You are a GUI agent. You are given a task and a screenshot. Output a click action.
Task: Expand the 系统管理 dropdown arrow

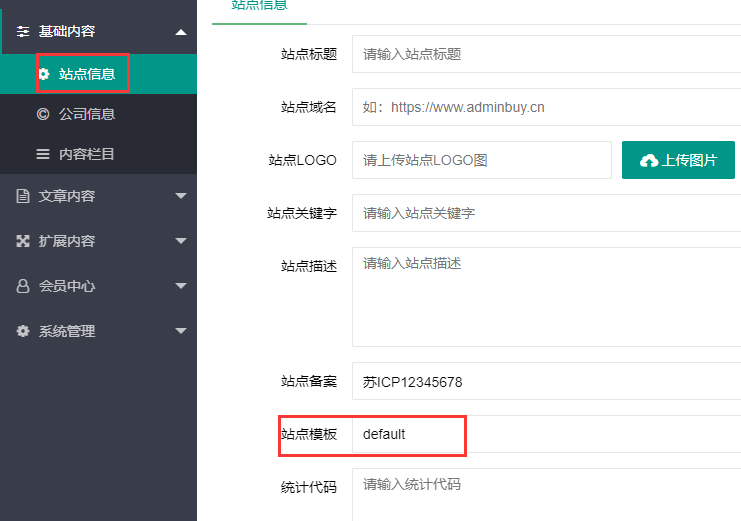[x=180, y=331]
